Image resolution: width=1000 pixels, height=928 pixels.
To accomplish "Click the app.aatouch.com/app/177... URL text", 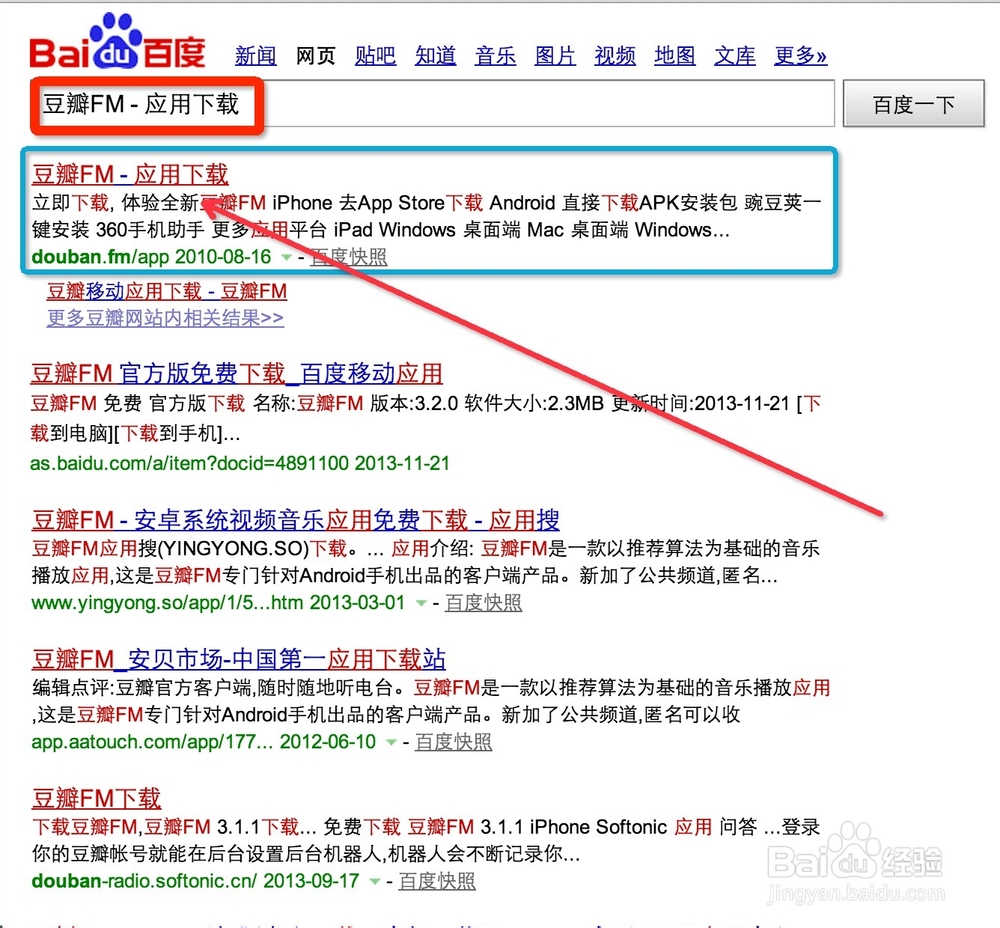I will tap(152, 742).
